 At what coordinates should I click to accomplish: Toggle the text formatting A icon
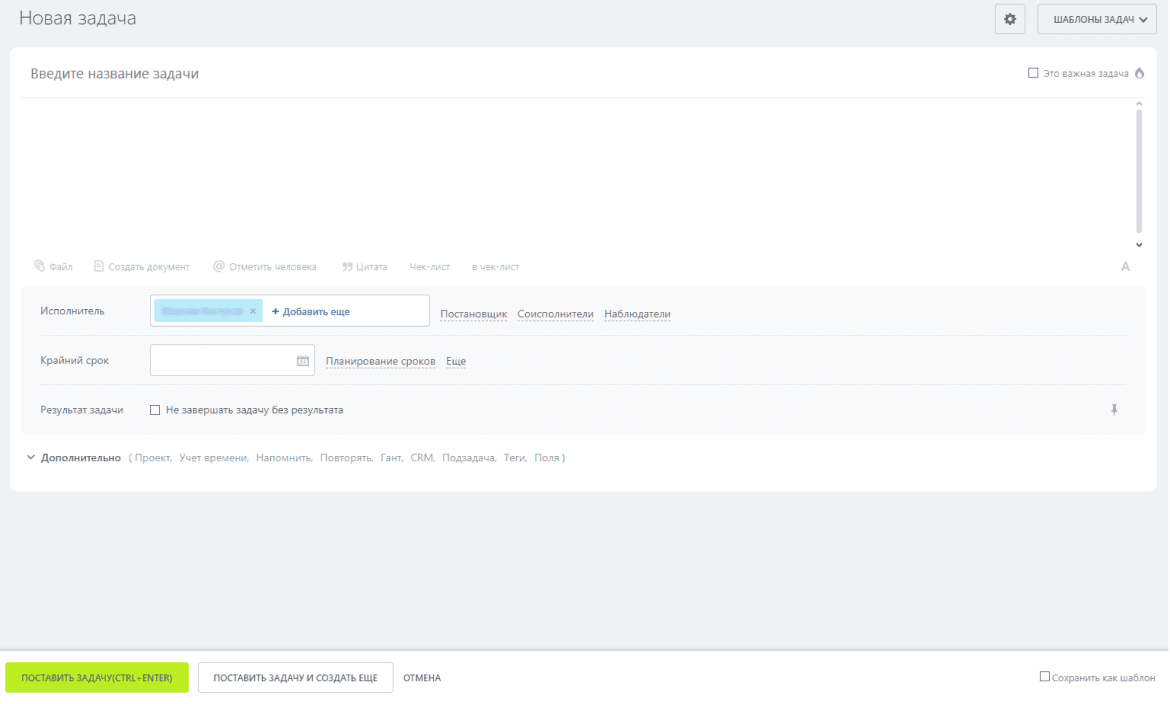[x=1125, y=267]
